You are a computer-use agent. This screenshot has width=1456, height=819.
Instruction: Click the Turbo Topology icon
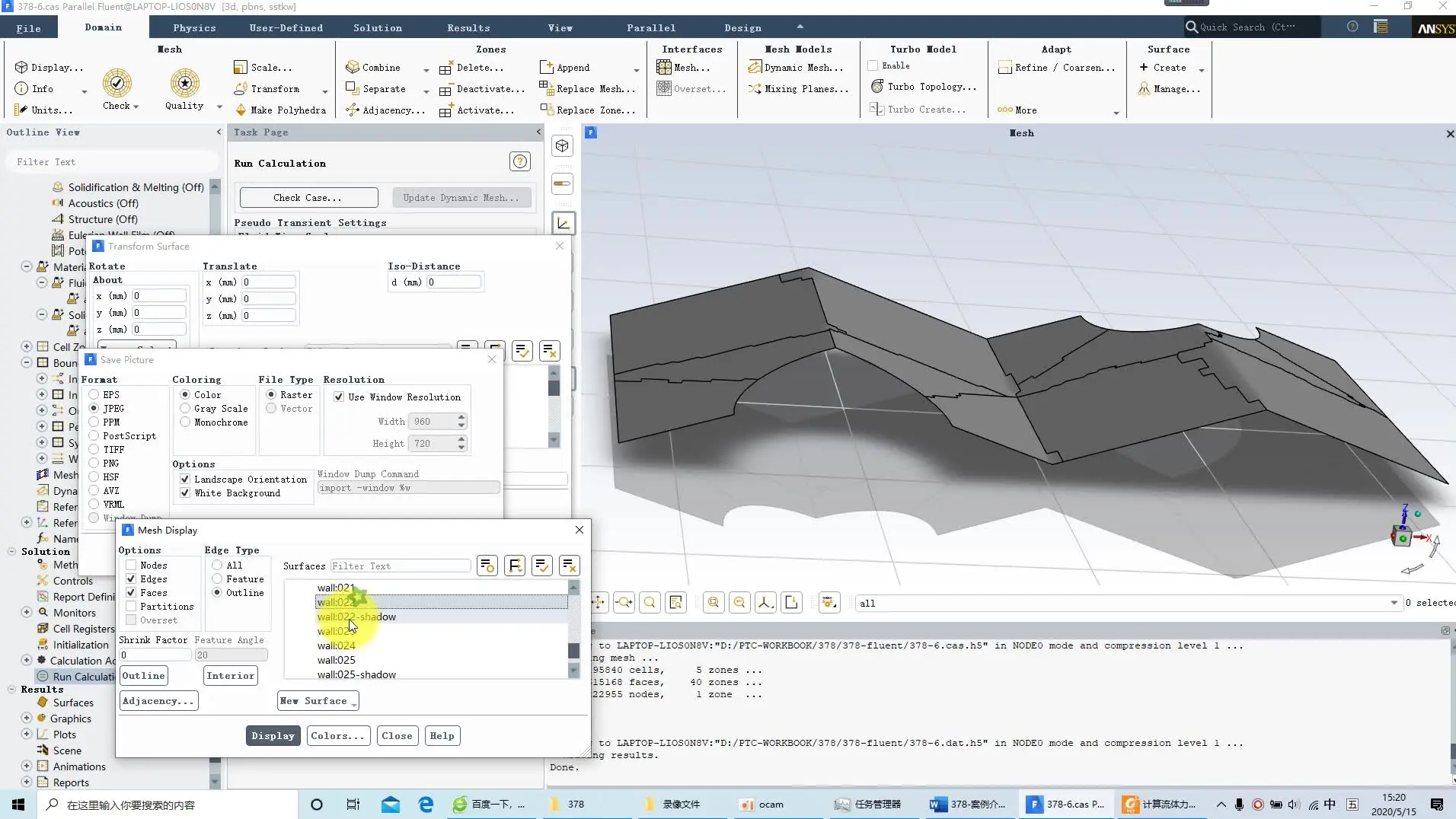[877, 87]
